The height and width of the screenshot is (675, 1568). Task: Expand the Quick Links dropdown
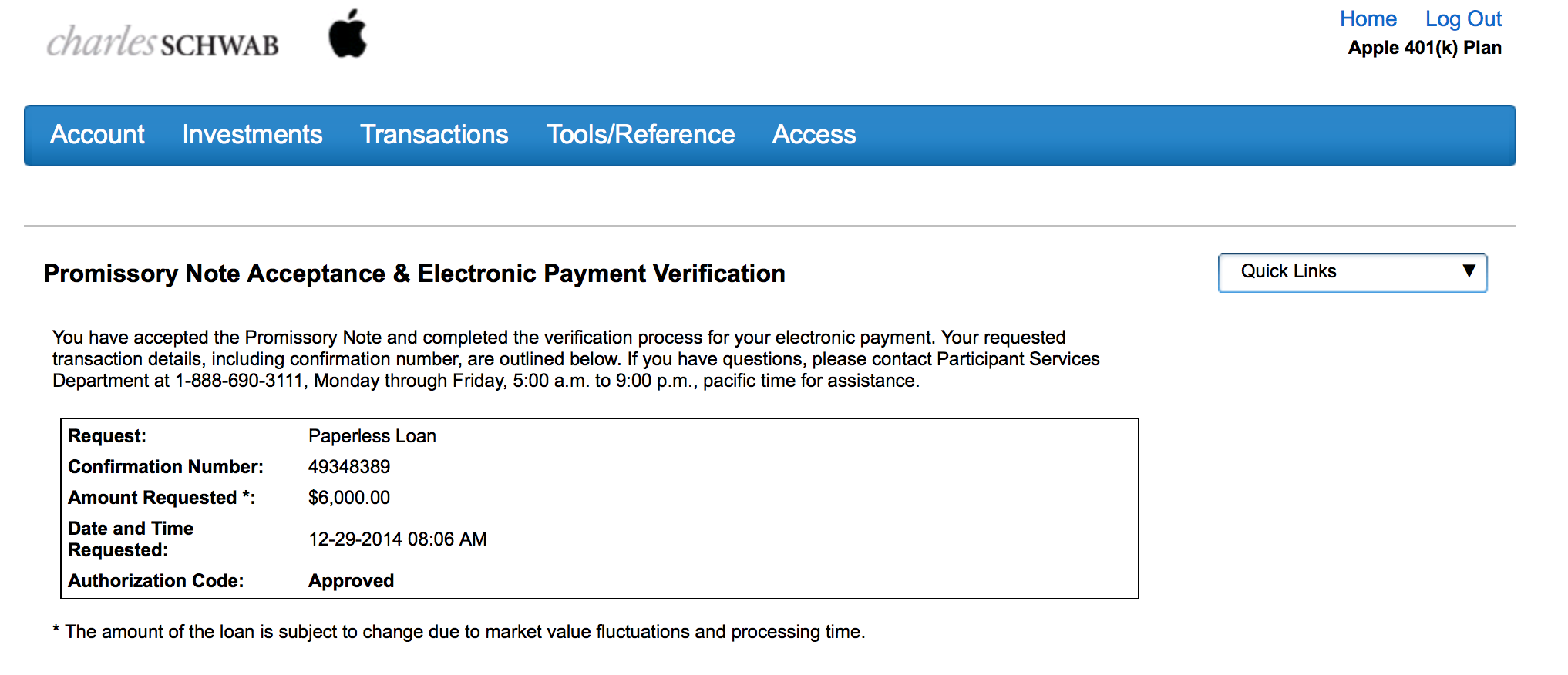click(x=1352, y=272)
